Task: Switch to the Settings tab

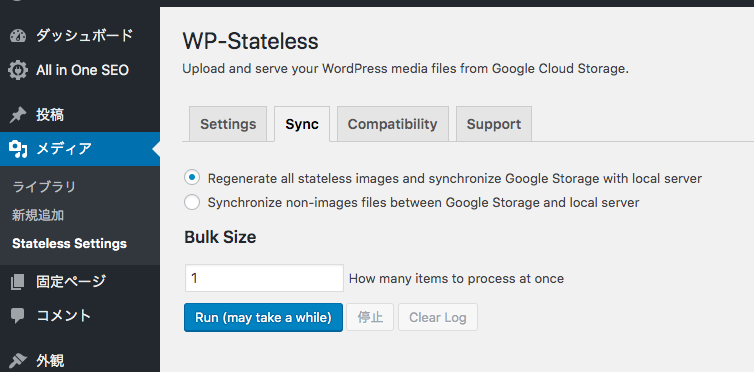Action: click(x=228, y=124)
